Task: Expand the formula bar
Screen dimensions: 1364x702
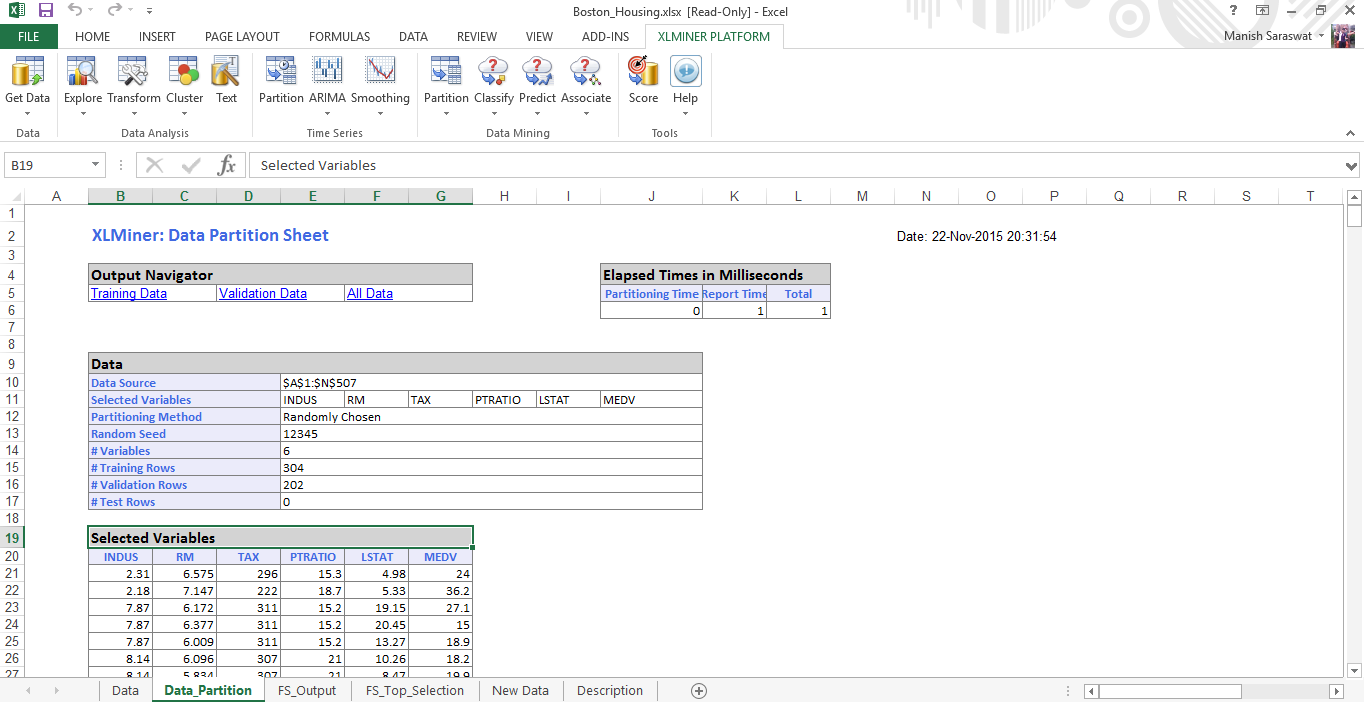Action: pos(1351,166)
